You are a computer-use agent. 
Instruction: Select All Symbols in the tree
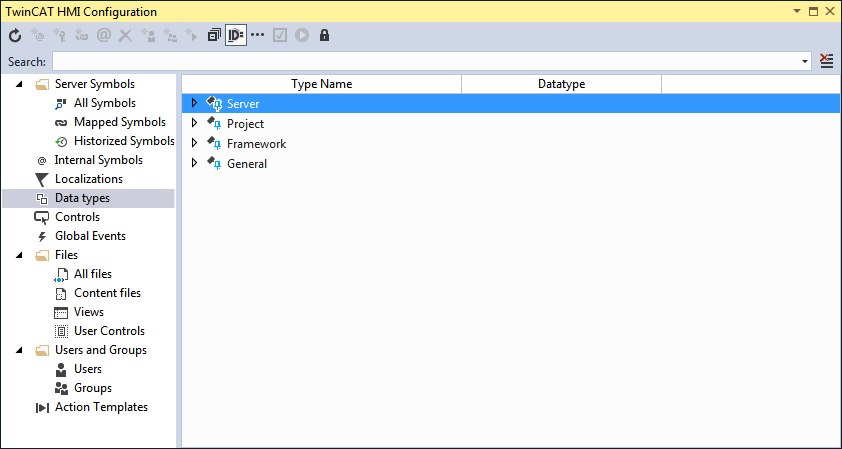pyautogui.click(x=105, y=103)
